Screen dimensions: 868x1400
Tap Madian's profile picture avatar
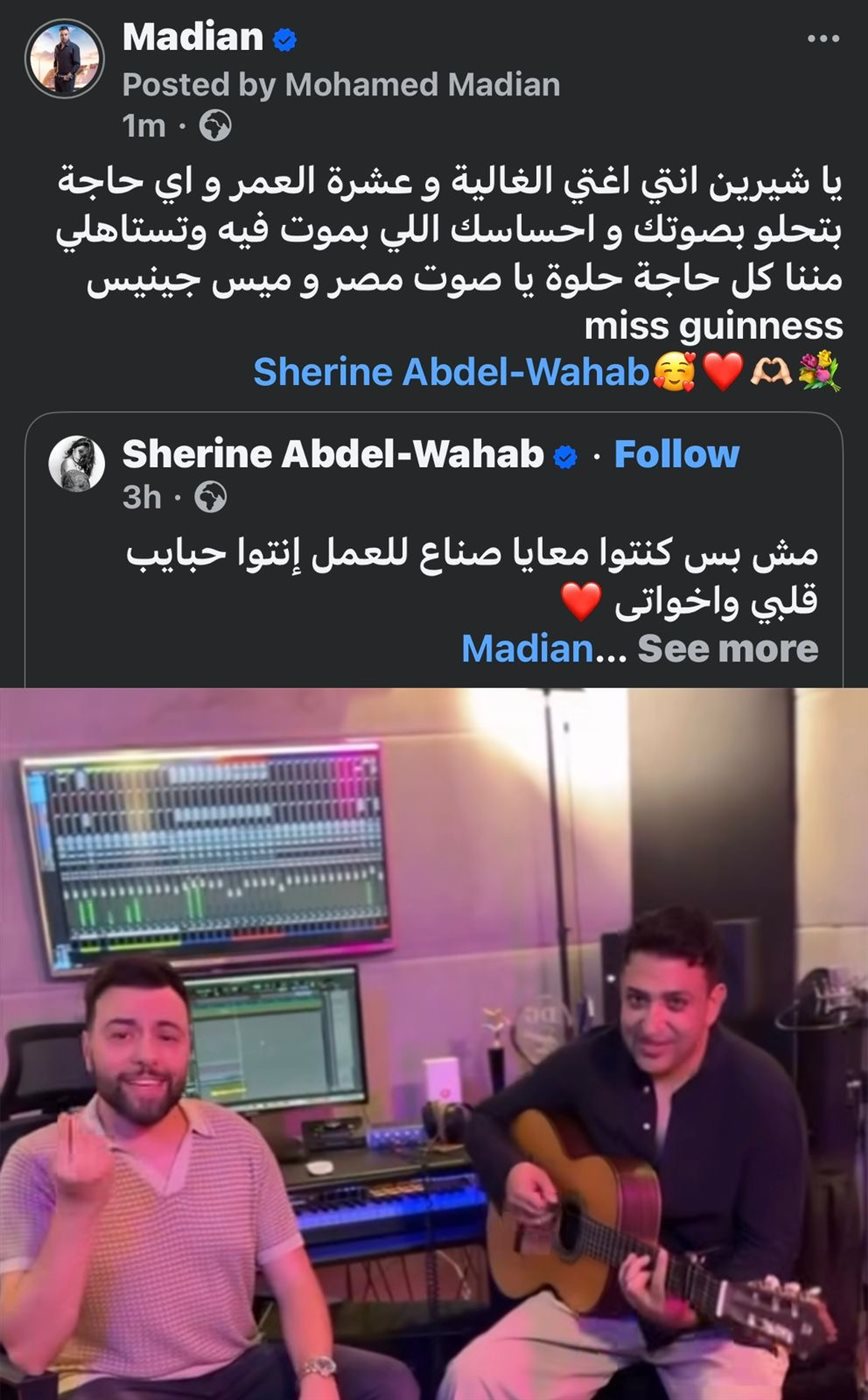[x=65, y=59]
